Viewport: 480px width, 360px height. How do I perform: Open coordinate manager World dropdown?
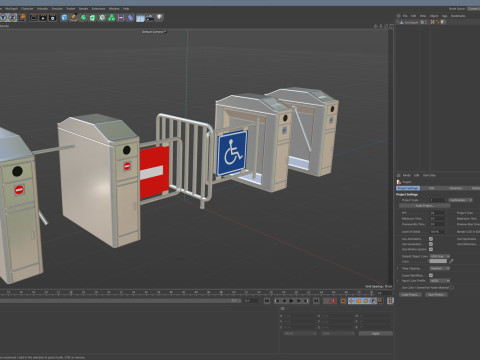[x=300, y=333]
